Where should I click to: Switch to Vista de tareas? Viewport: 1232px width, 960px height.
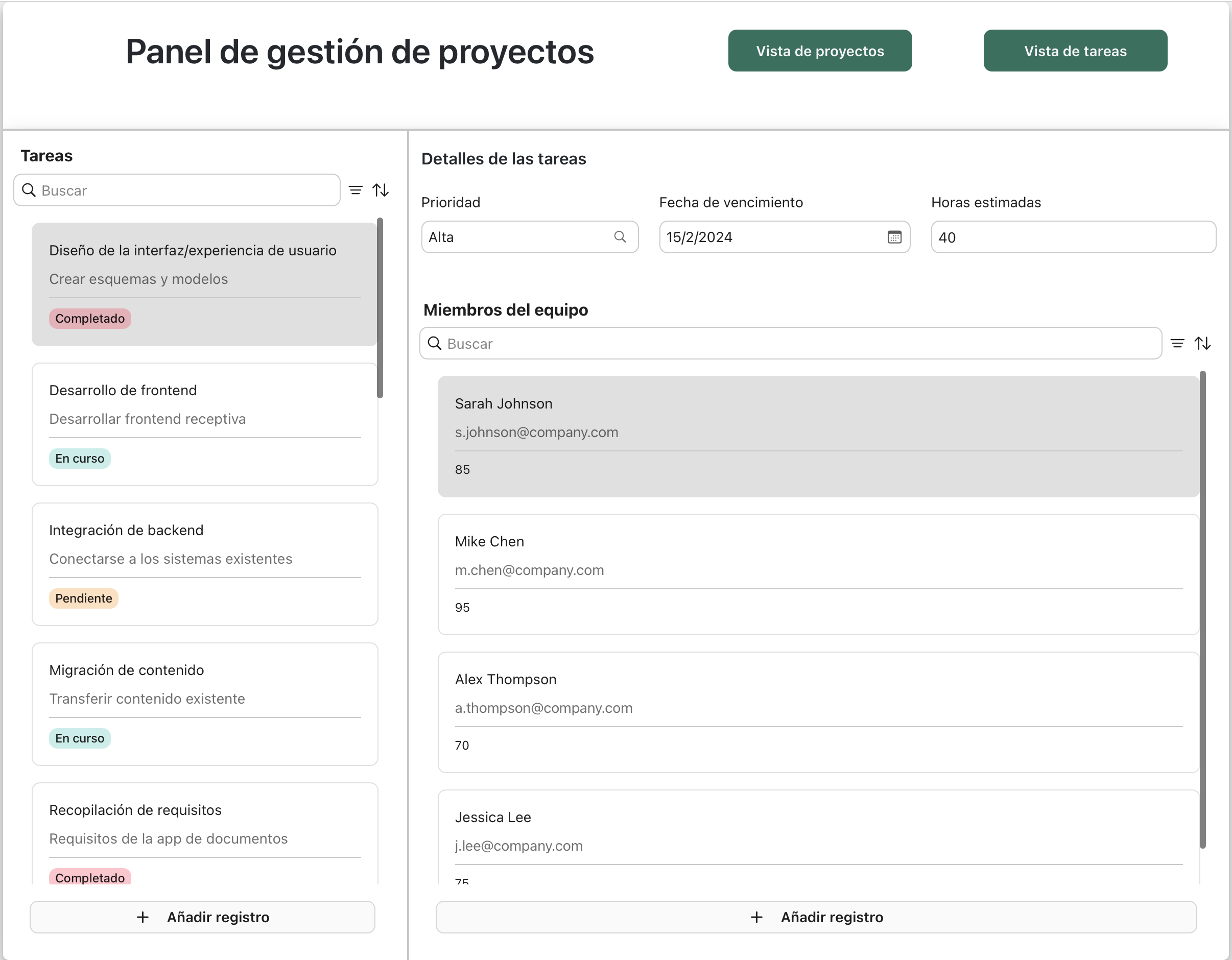pyautogui.click(x=1075, y=50)
